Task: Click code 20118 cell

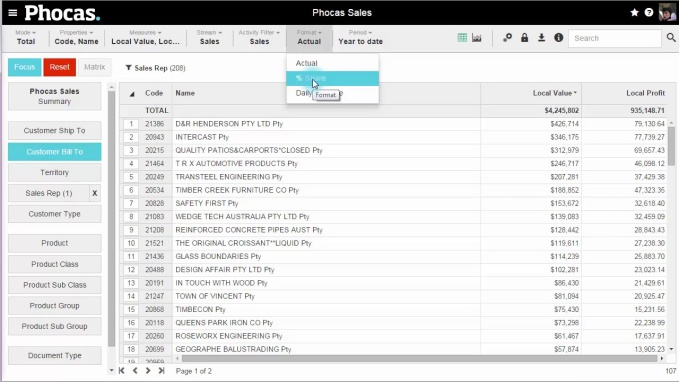Action: tap(155, 323)
